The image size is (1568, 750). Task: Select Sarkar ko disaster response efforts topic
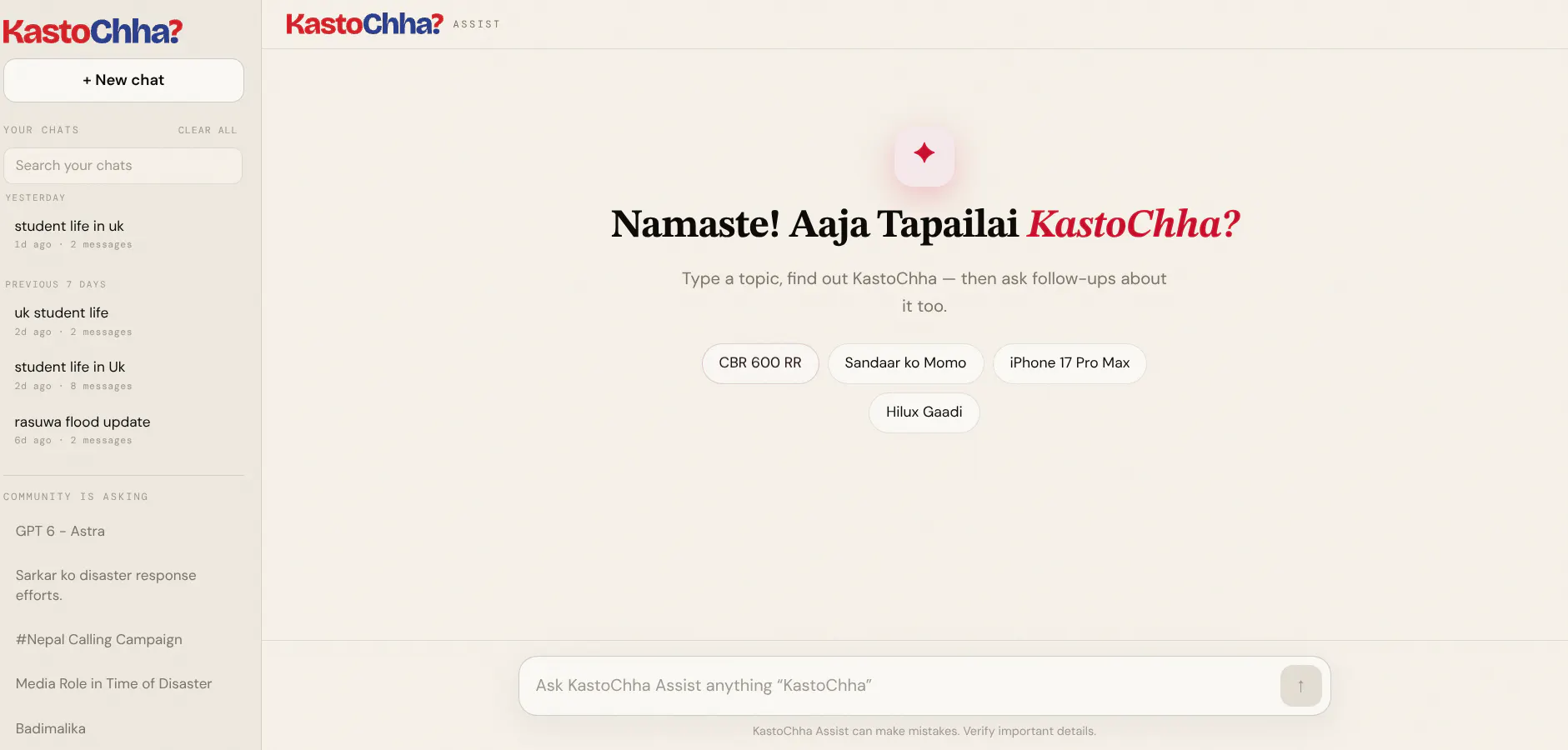click(123, 585)
